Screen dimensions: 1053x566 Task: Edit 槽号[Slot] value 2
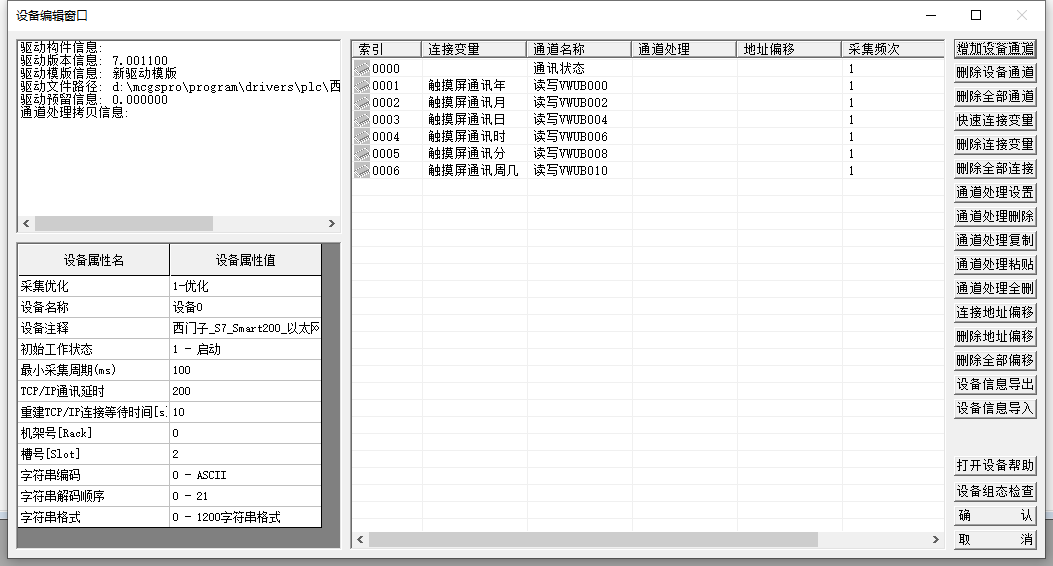click(x=245, y=454)
